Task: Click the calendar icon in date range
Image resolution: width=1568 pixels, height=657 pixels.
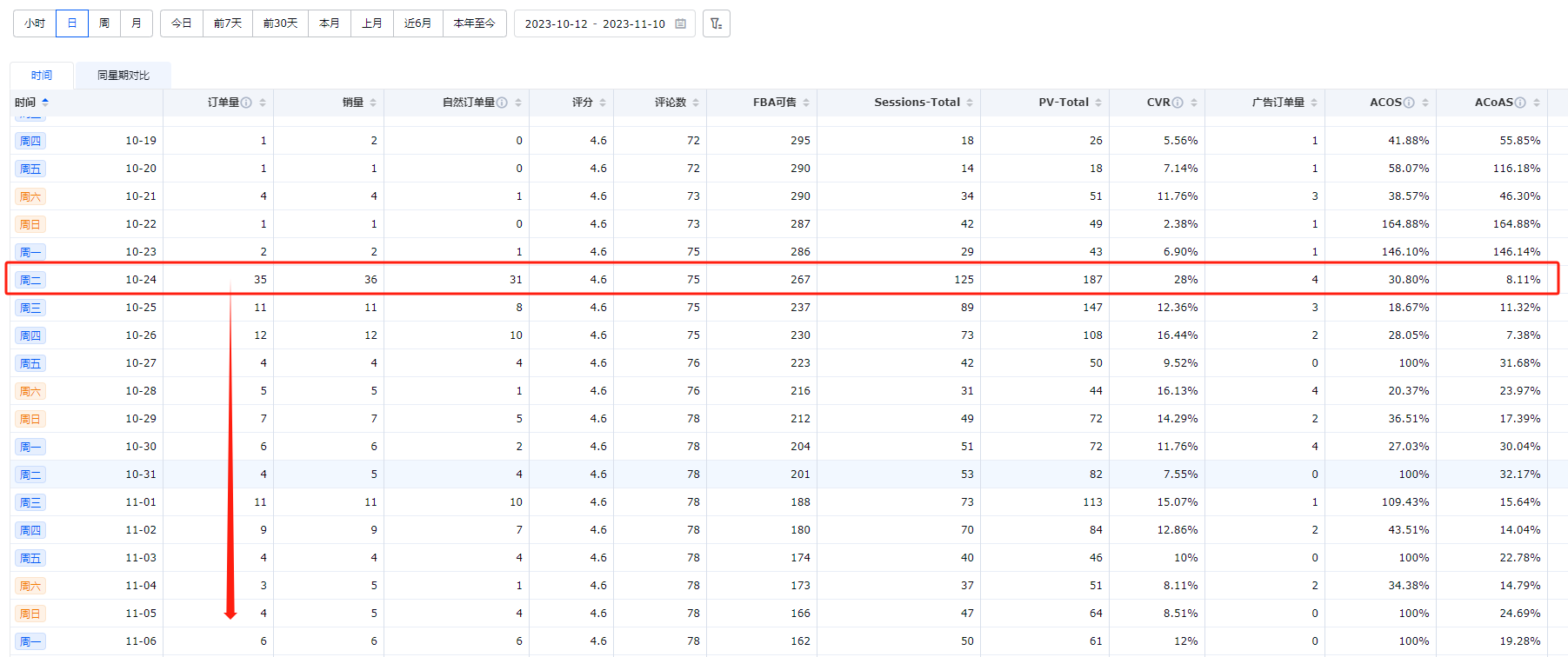Action: 680,23
